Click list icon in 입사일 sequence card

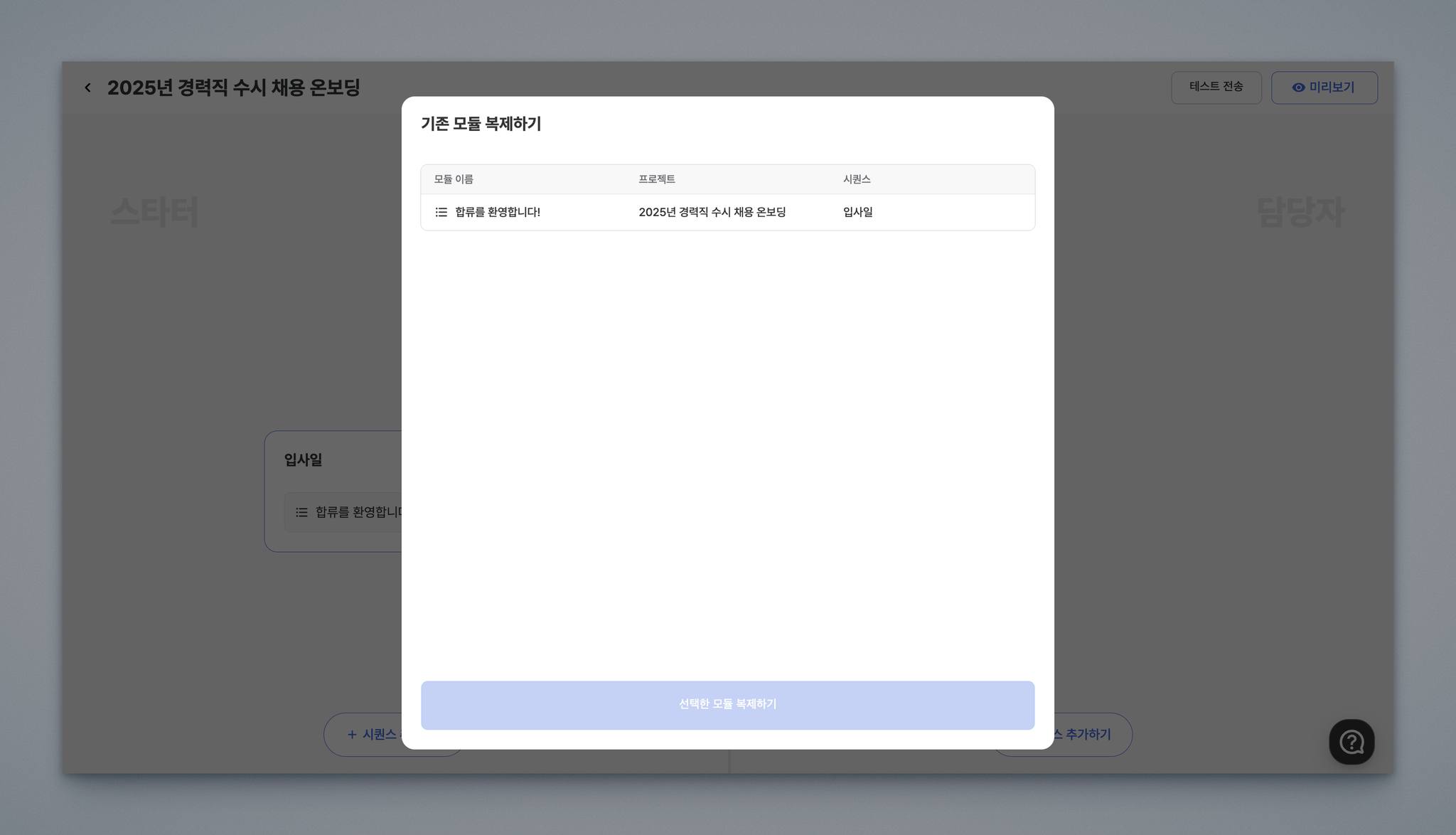301,512
